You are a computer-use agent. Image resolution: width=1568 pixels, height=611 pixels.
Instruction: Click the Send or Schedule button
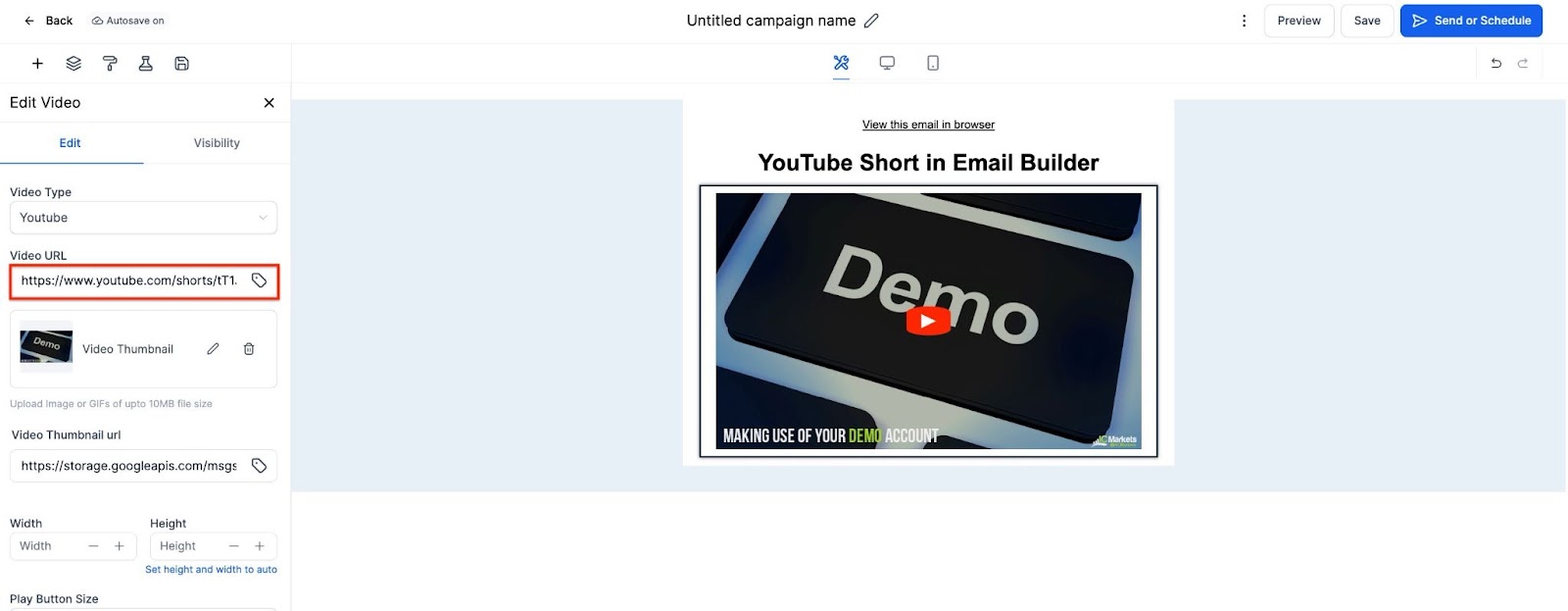pos(1471,21)
